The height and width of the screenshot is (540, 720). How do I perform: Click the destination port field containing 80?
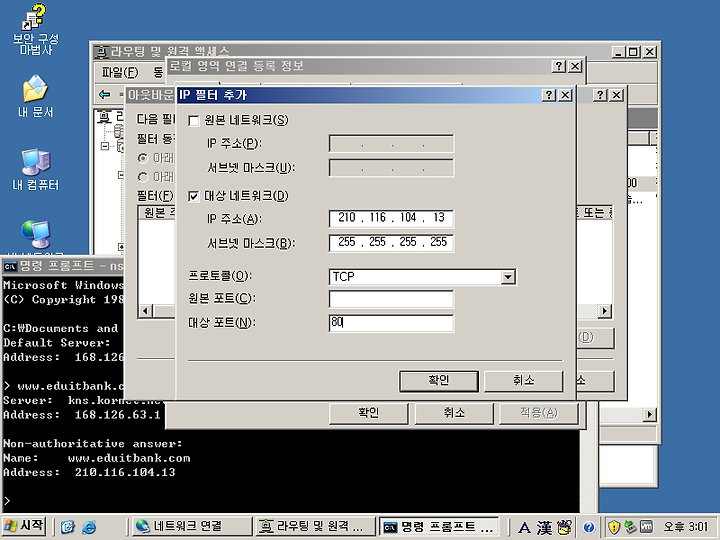(x=391, y=323)
